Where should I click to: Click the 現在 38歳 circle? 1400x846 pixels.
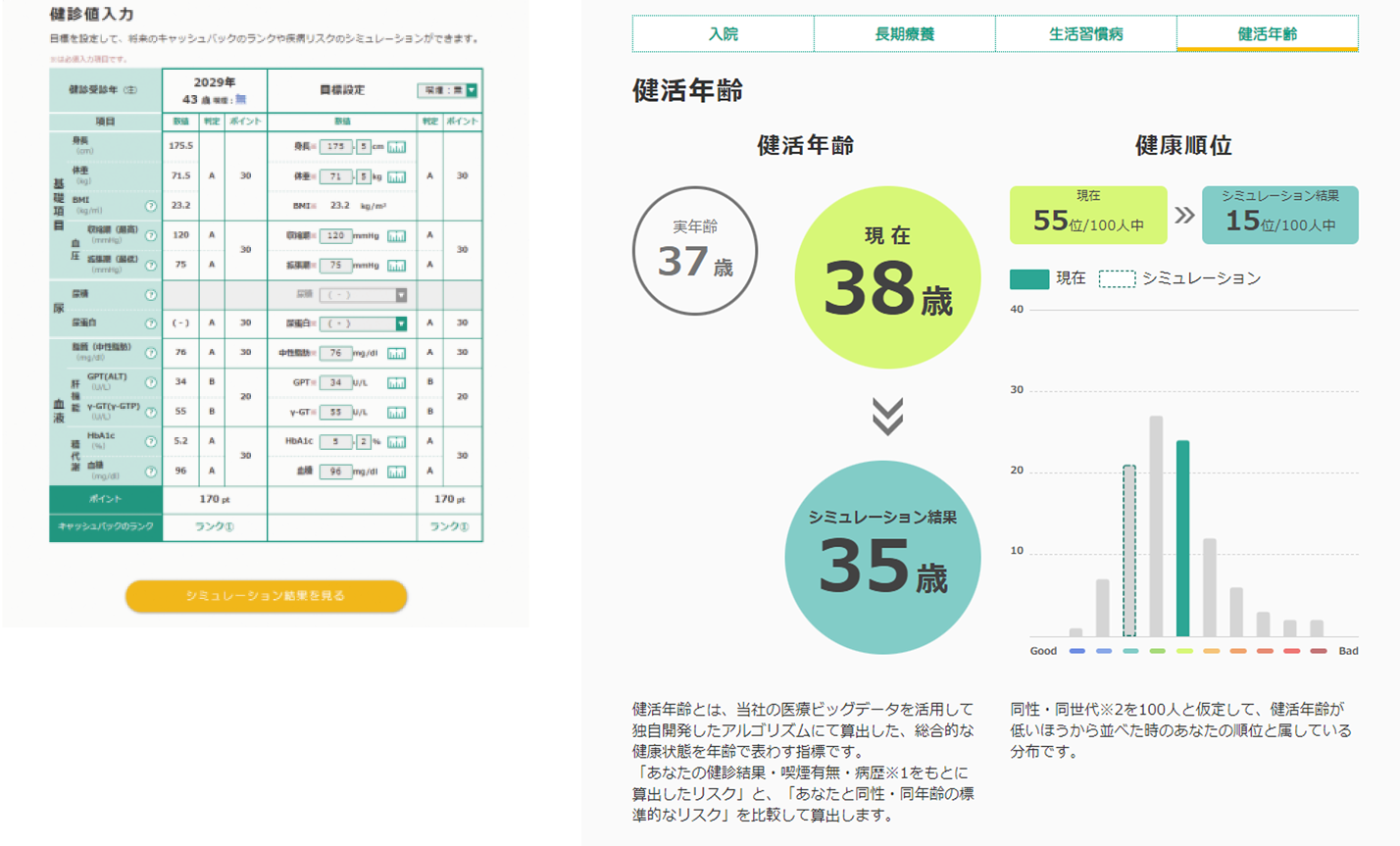888,277
